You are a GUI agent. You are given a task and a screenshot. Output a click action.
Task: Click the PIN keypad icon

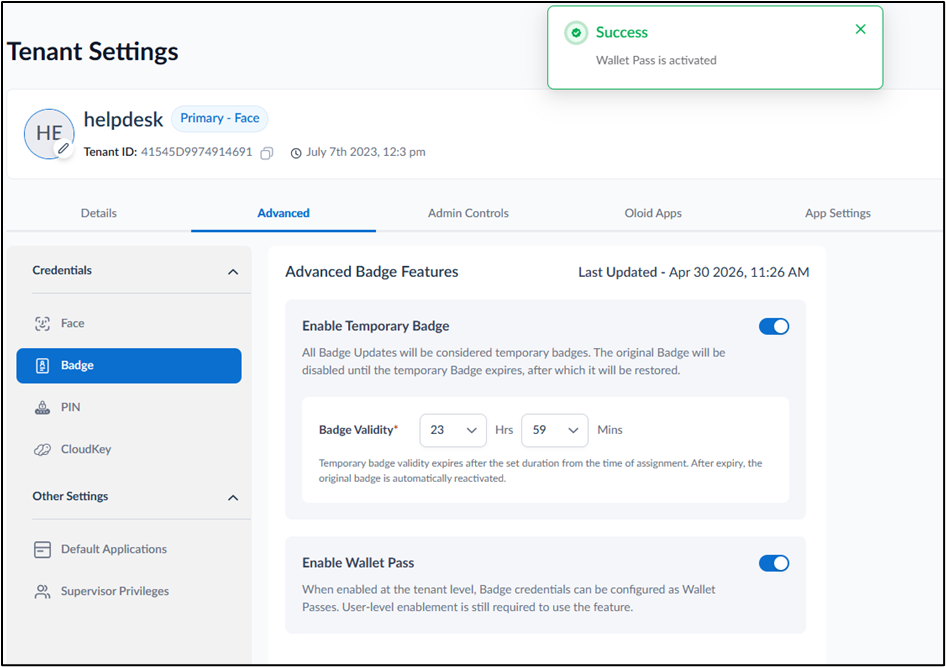pyautogui.click(x=42, y=408)
